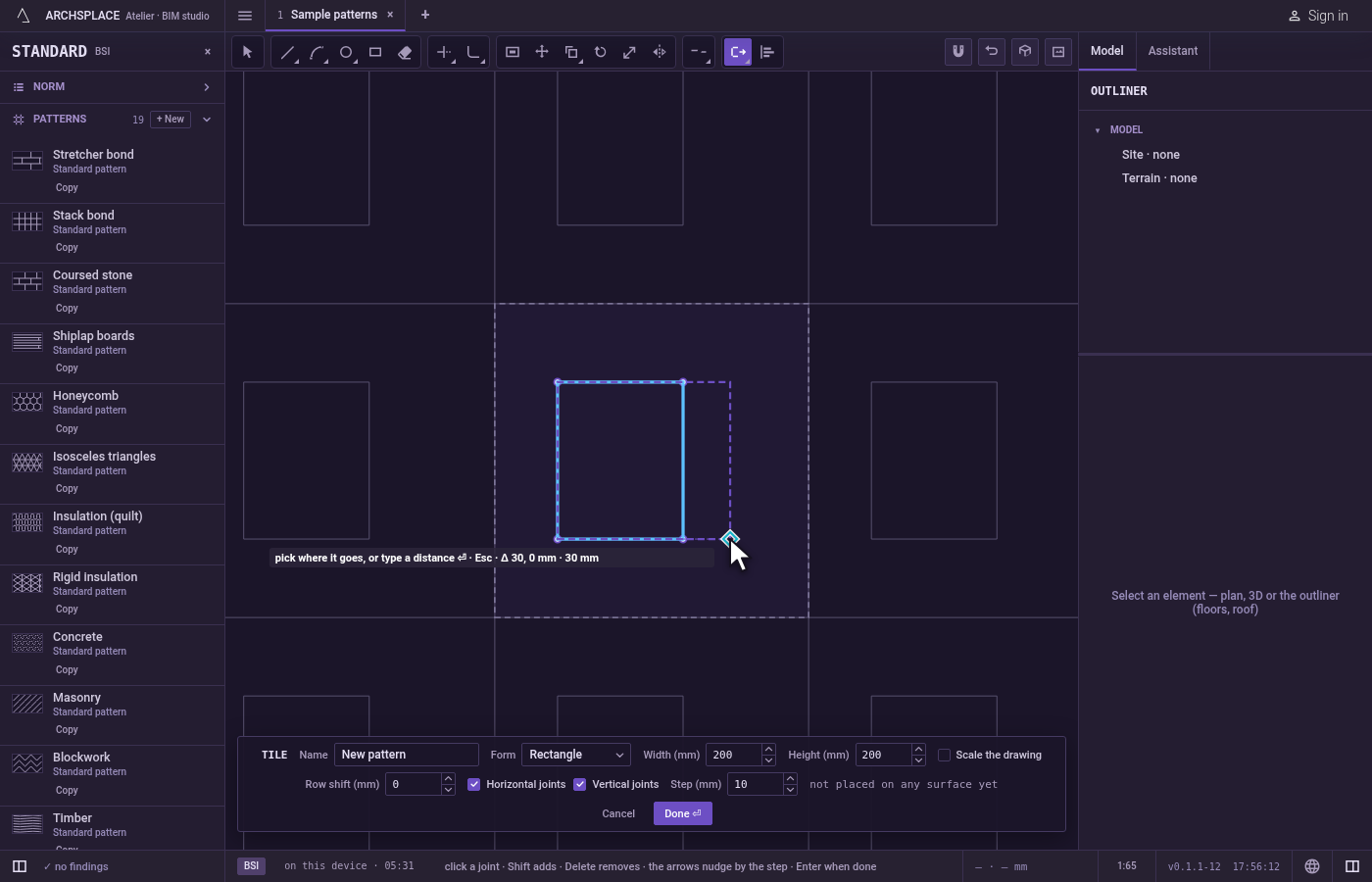Screen dimensions: 1372x882
Task: Open Sign in at top right
Action: click(x=1318, y=16)
